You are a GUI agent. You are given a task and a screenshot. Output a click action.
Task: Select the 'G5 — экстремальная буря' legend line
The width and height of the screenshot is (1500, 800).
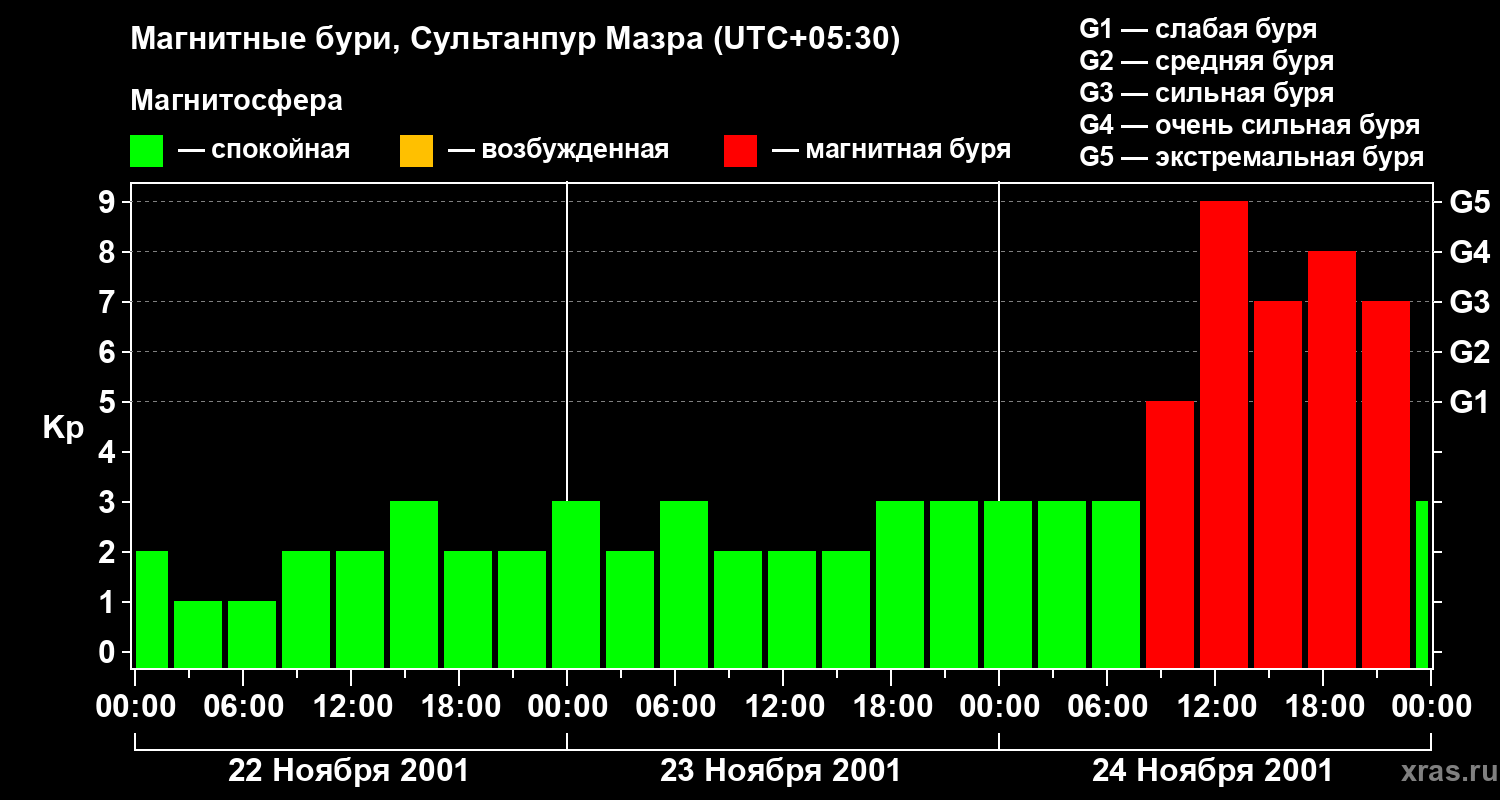pyautogui.click(x=1251, y=157)
